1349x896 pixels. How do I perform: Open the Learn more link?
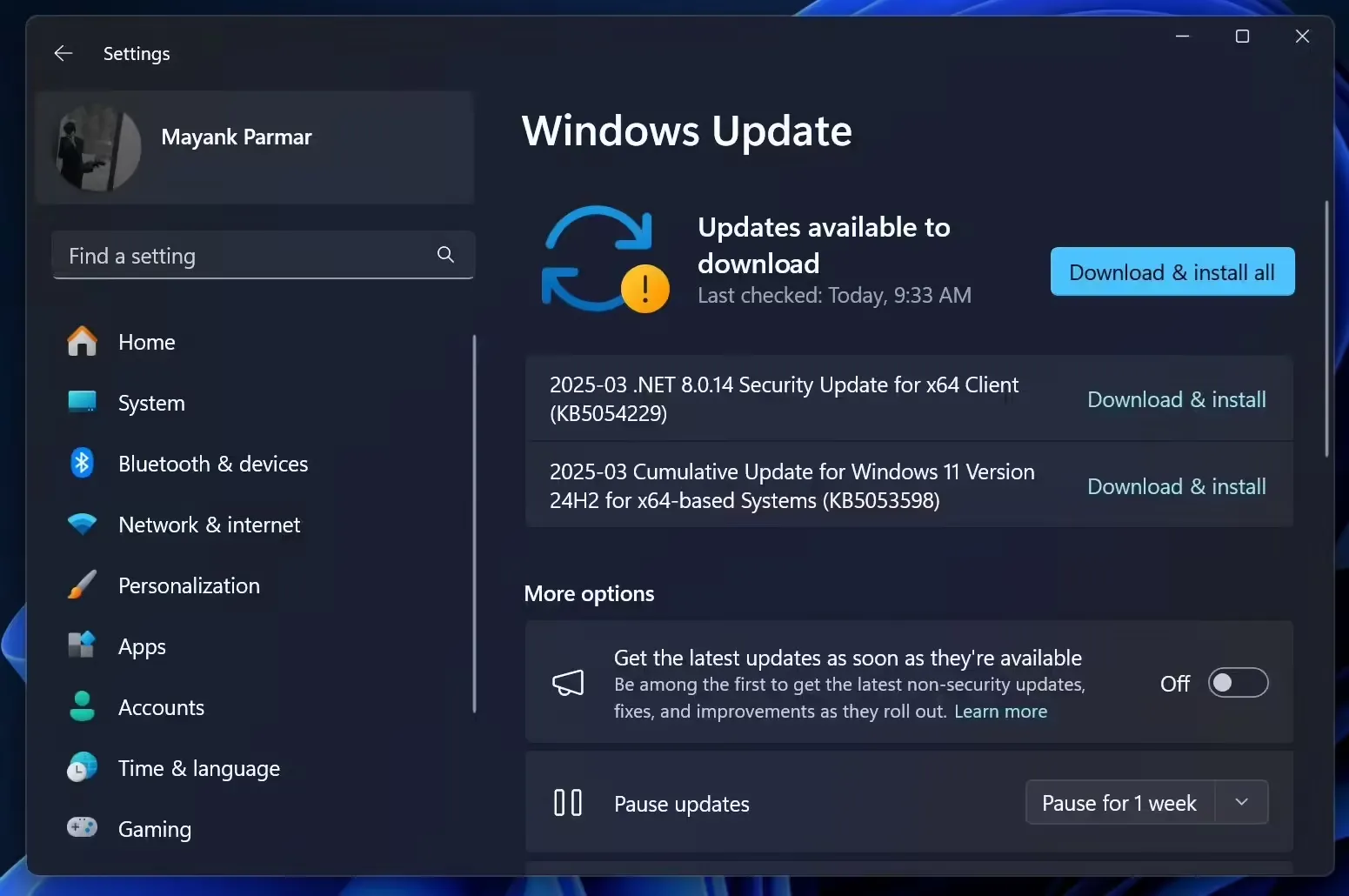[1000, 712]
